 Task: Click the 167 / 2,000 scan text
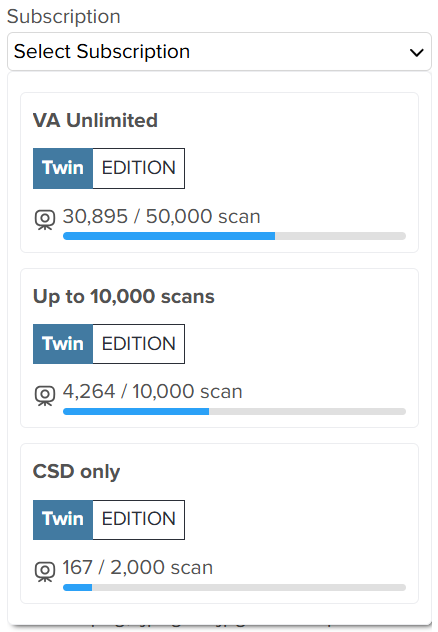[138, 568]
